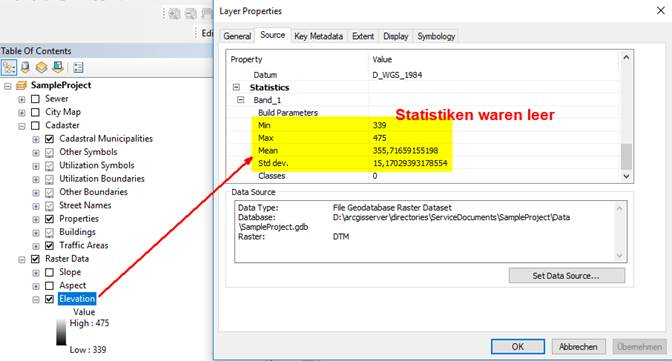
Task: Confirm with the OK button
Action: click(x=518, y=346)
